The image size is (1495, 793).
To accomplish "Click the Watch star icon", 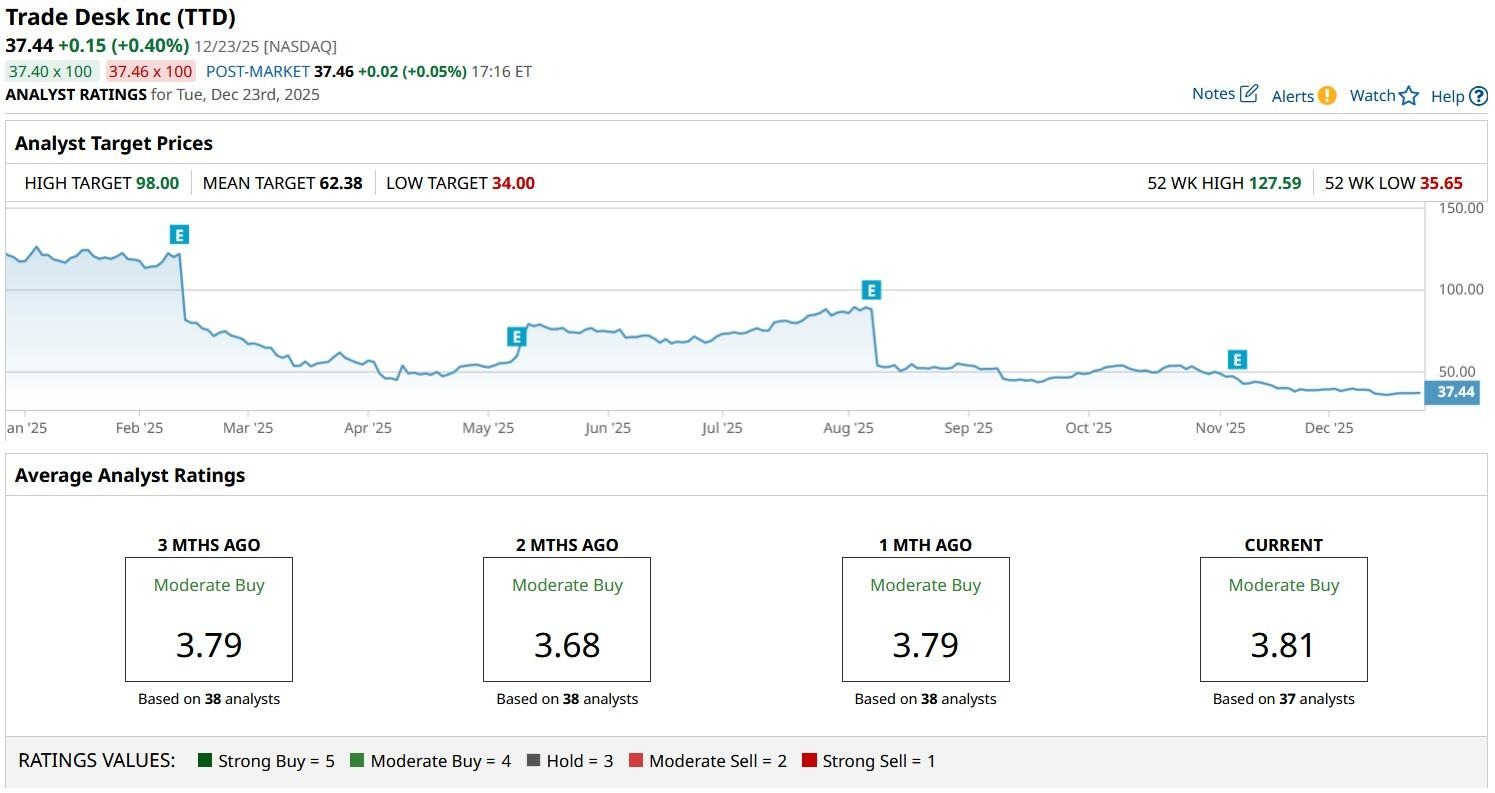I will point(1409,96).
